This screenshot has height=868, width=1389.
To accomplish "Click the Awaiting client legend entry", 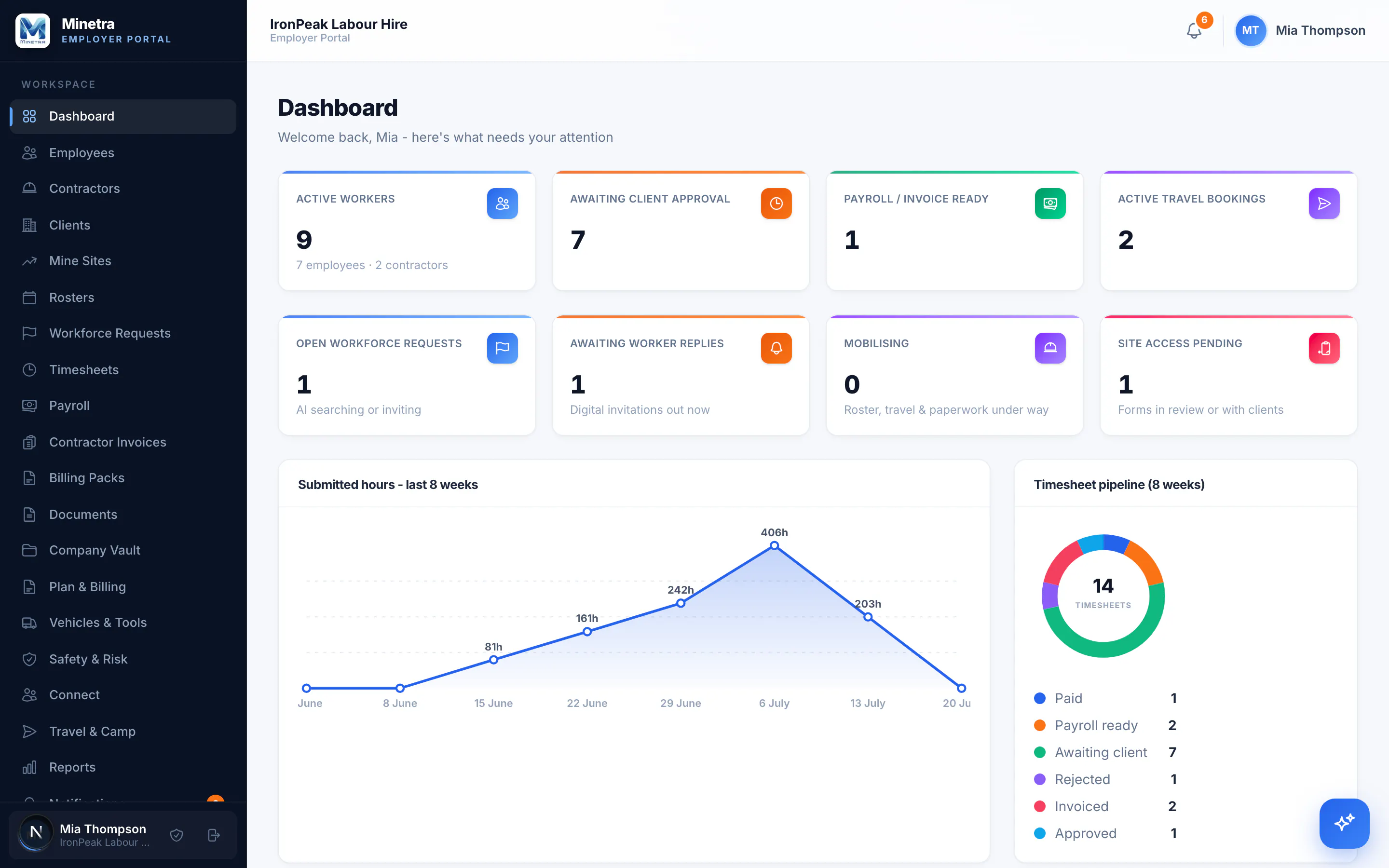I will click(1105, 752).
